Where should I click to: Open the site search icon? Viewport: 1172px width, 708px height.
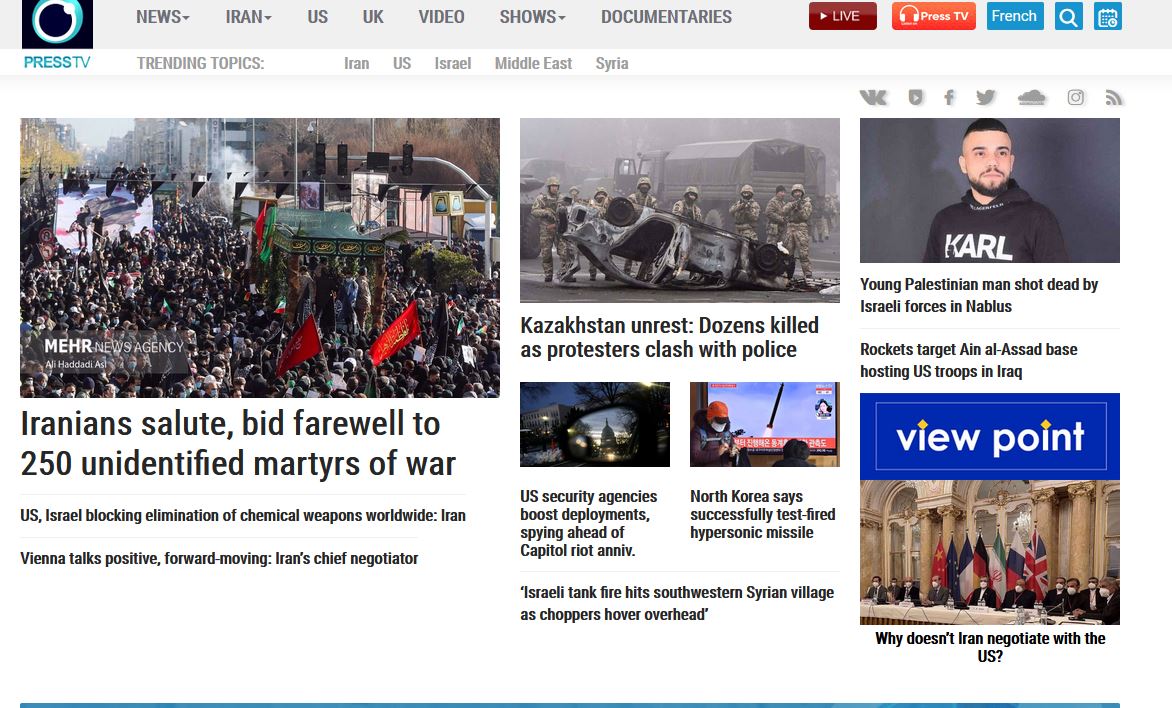pyautogui.click(x=1068, y=16)
